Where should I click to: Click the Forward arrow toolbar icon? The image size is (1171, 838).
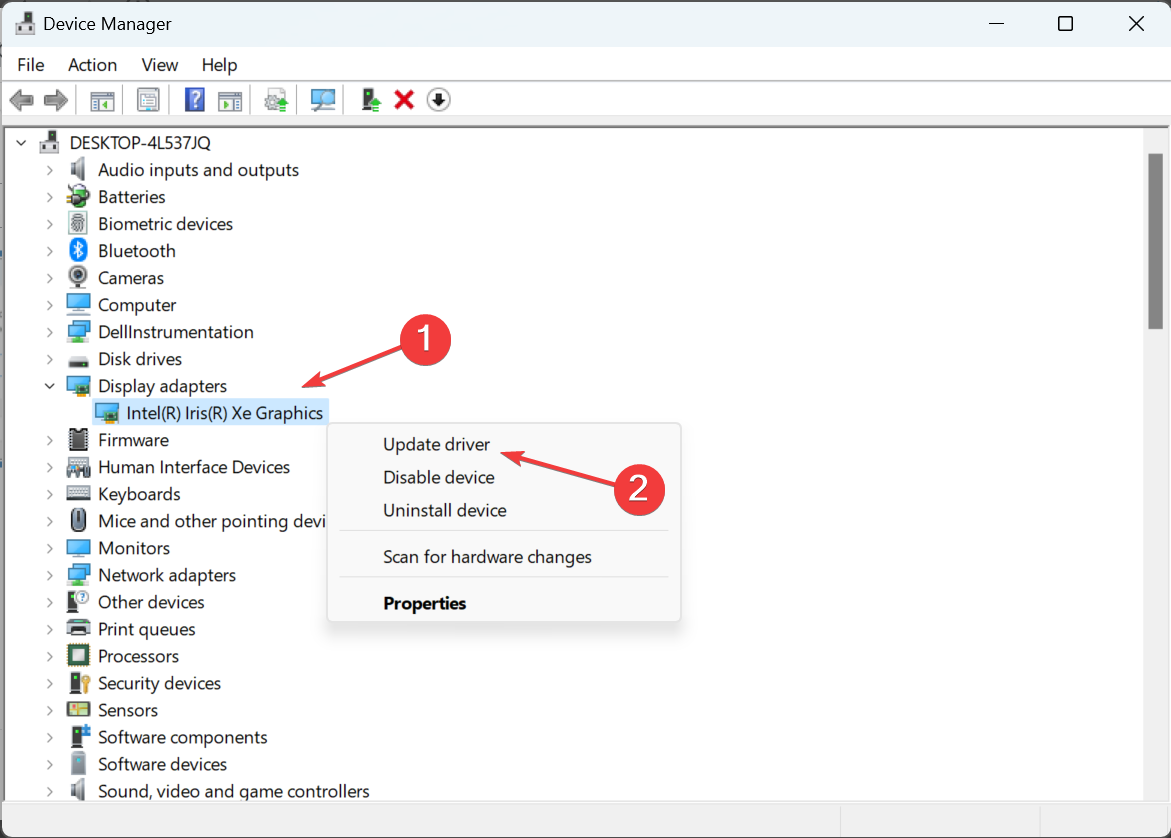click(x=56, y=100)
